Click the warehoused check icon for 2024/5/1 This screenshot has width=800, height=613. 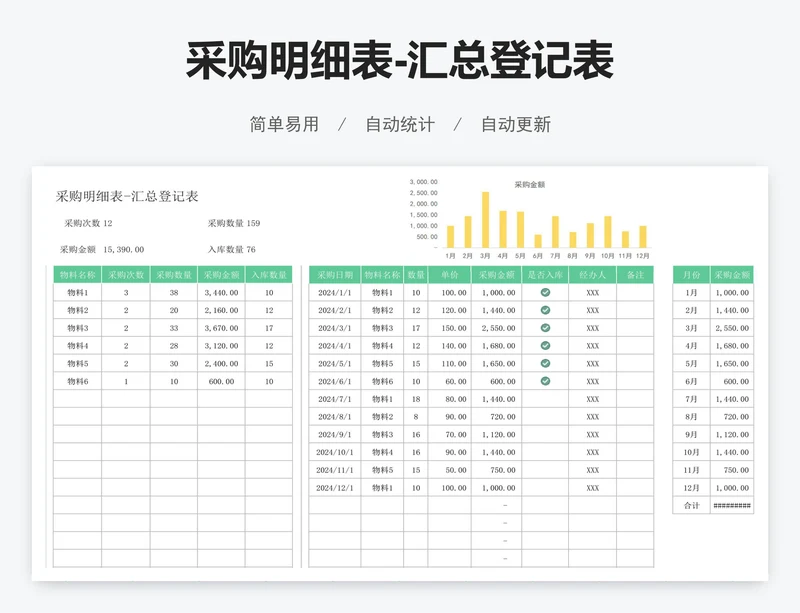click(545, 363)
